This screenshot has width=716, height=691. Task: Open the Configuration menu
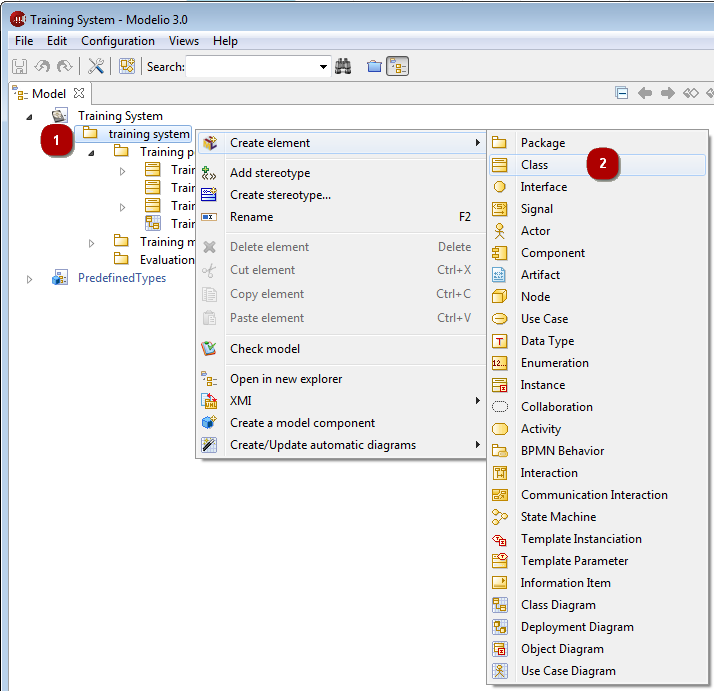pyautogui.click(x=117, y=41)
